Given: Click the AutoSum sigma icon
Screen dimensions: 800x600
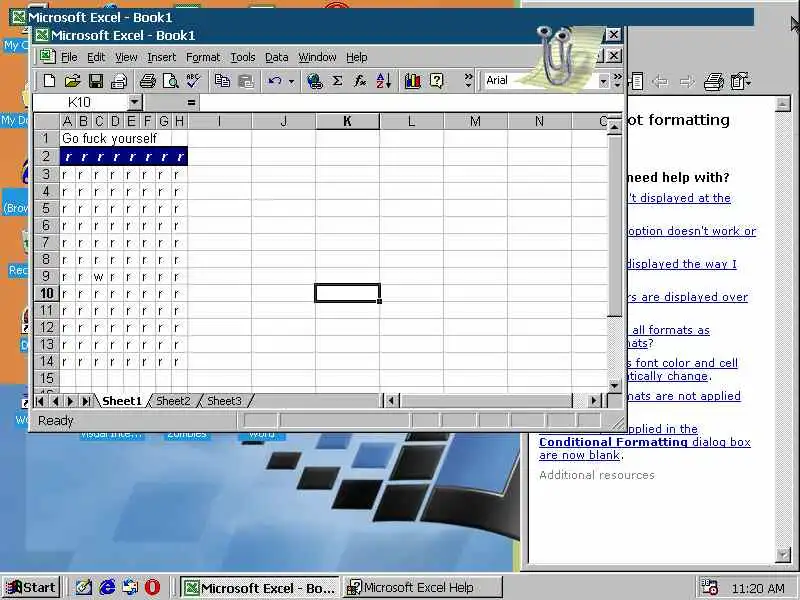Looking at the screenshot, I should [x=337, y=81].
